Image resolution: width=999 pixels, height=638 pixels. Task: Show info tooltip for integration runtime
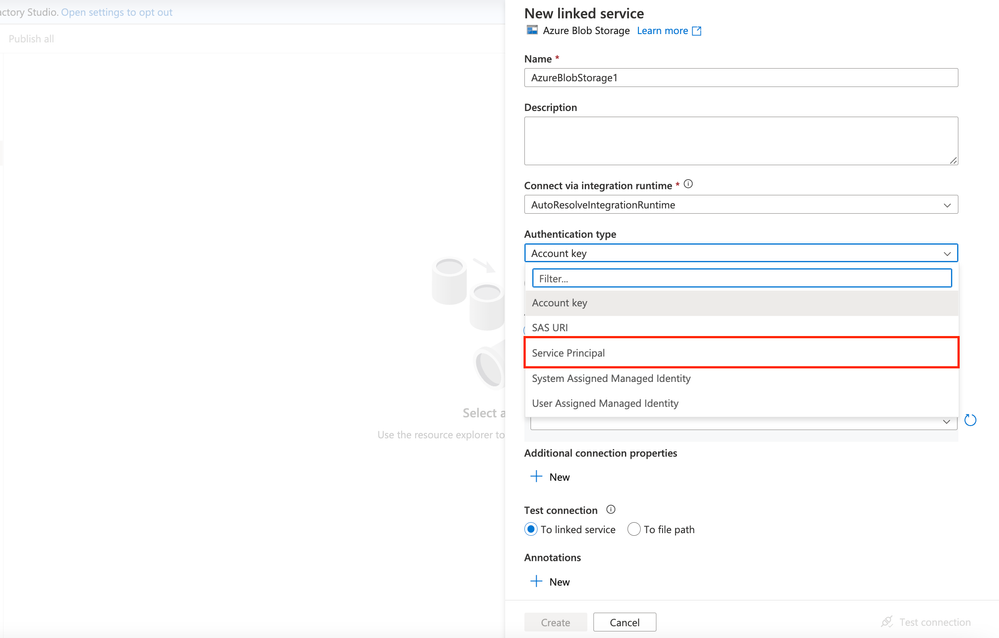[688, 184]
